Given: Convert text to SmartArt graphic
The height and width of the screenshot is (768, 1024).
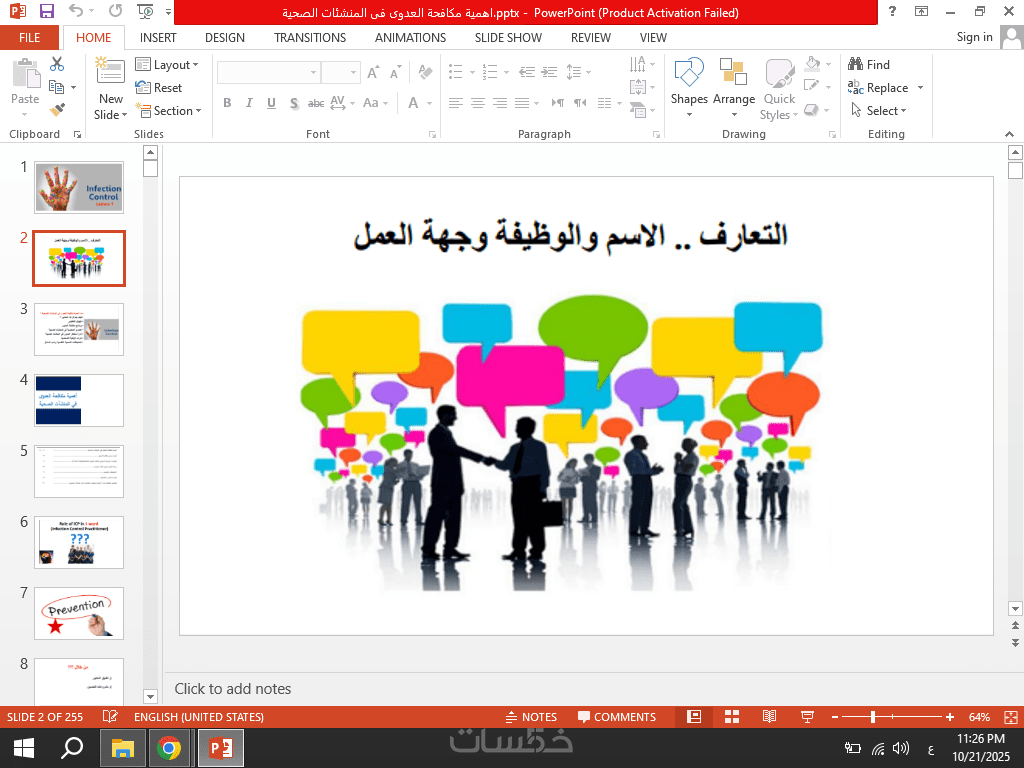Looking at the screenshot, I should [x=639, y=110].
